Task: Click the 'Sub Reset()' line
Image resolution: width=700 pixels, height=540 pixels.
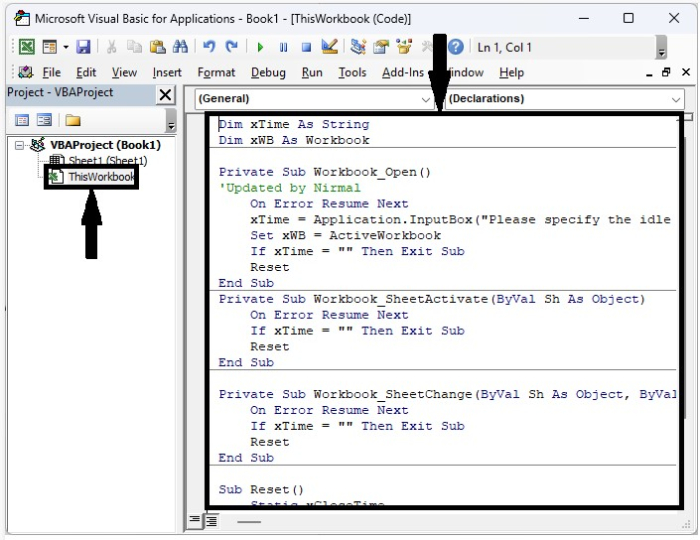Action: [261, 490]
